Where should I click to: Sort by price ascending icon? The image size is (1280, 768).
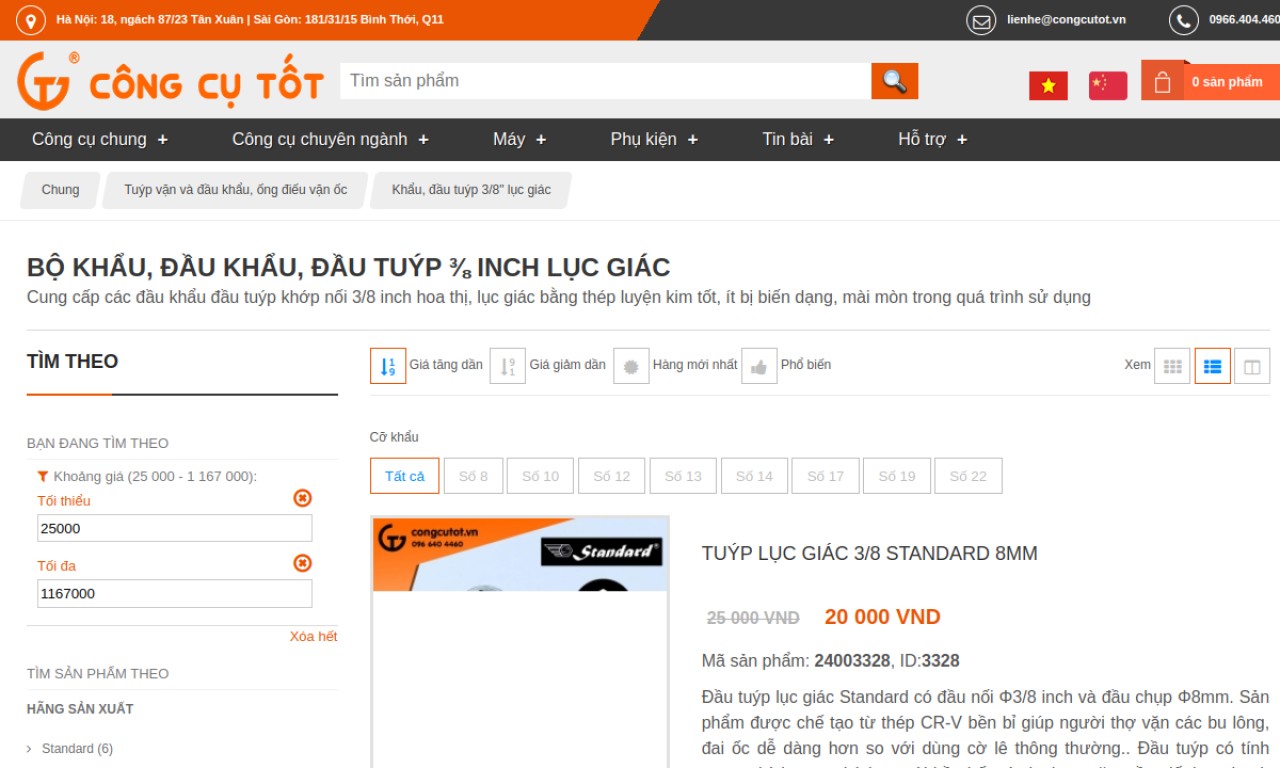click(388, 366)
